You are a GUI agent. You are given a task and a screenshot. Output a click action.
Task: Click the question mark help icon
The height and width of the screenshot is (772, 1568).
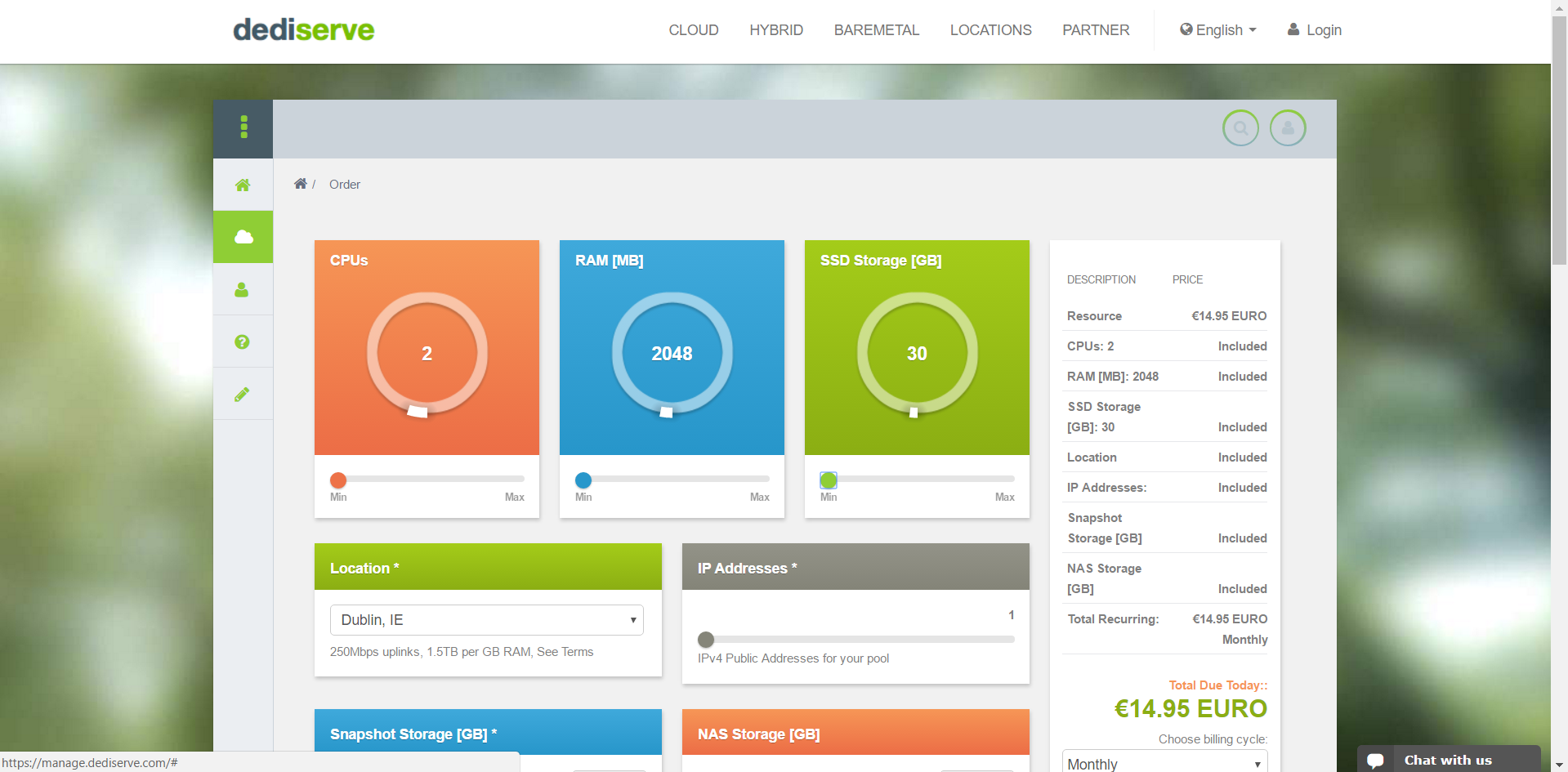[242, 341]
